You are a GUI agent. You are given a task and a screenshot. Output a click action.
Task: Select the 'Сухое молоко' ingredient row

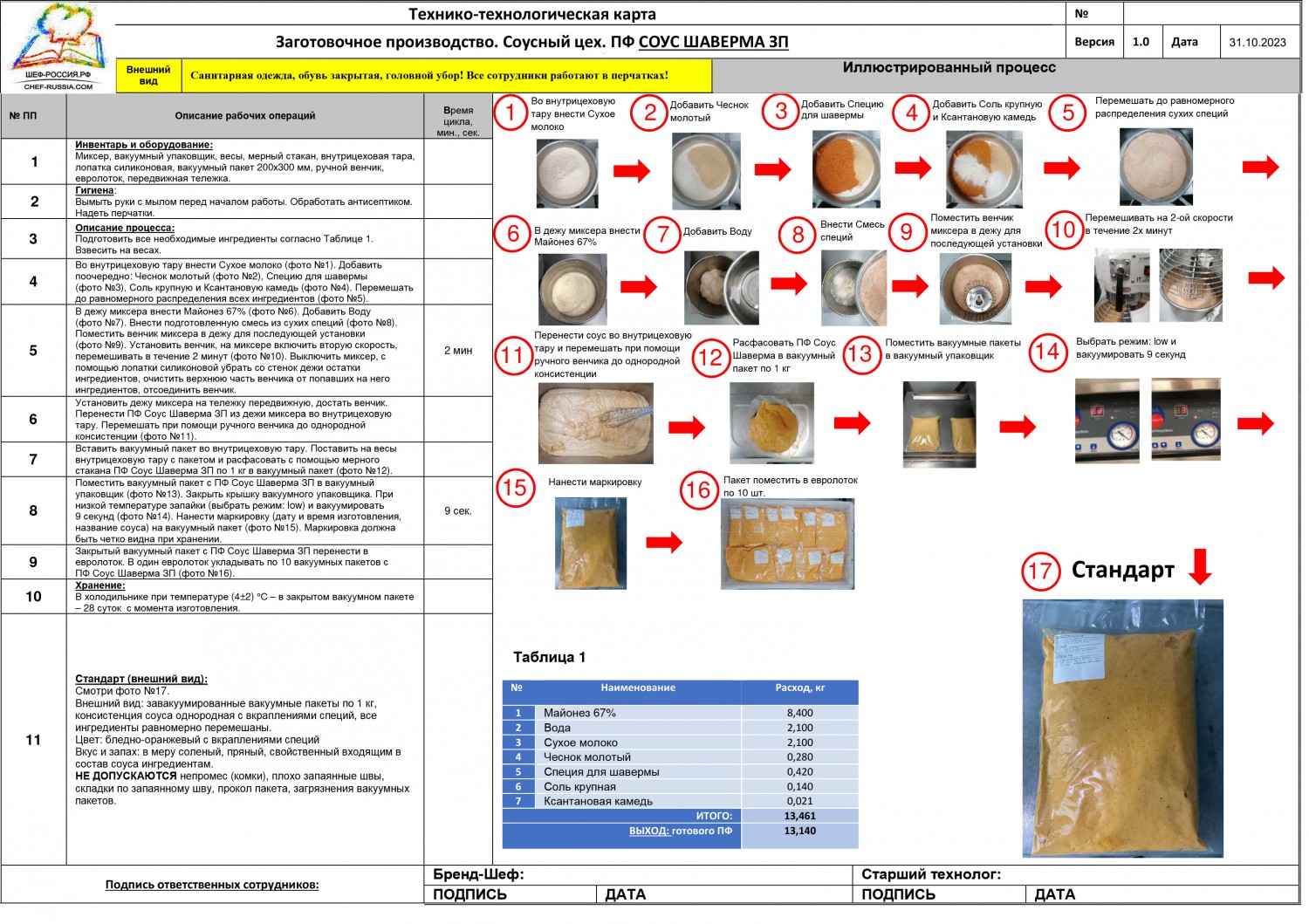[x=681, y=743]
